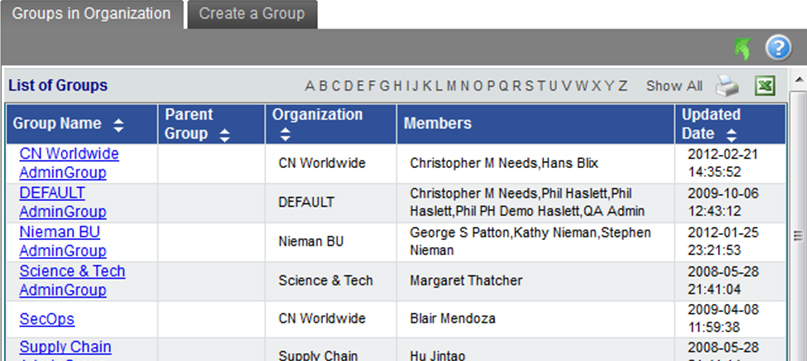The image size is (807, 361).
Task: Open CN Worldwide AdminGroup link
Action: coord(69,163)
